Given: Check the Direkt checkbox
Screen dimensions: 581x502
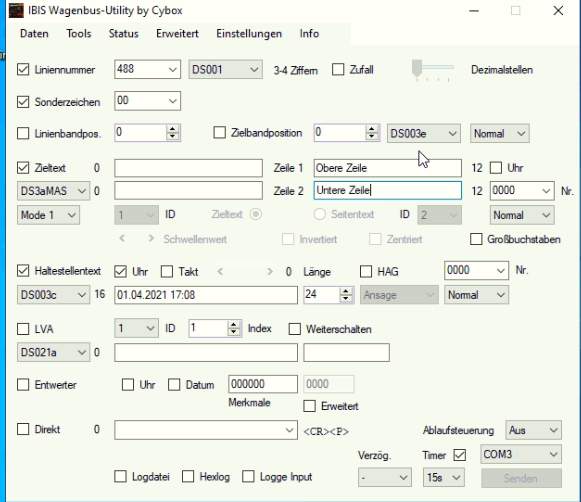Looking at the screenshot, I should tap(23, 429).
